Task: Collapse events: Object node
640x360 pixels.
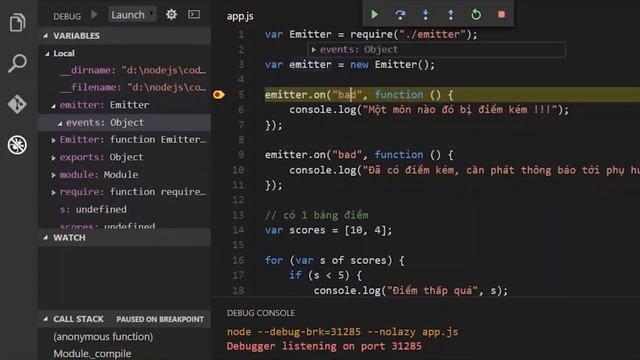Action: click(60, 123)
